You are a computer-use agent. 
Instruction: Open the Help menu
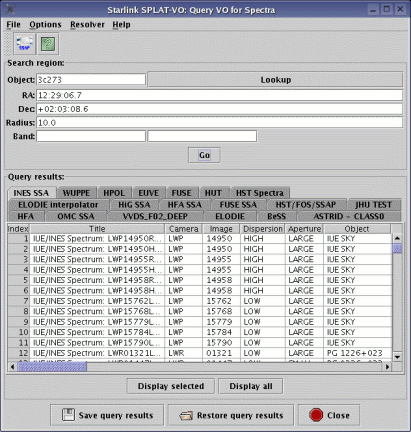coord(121,25)
